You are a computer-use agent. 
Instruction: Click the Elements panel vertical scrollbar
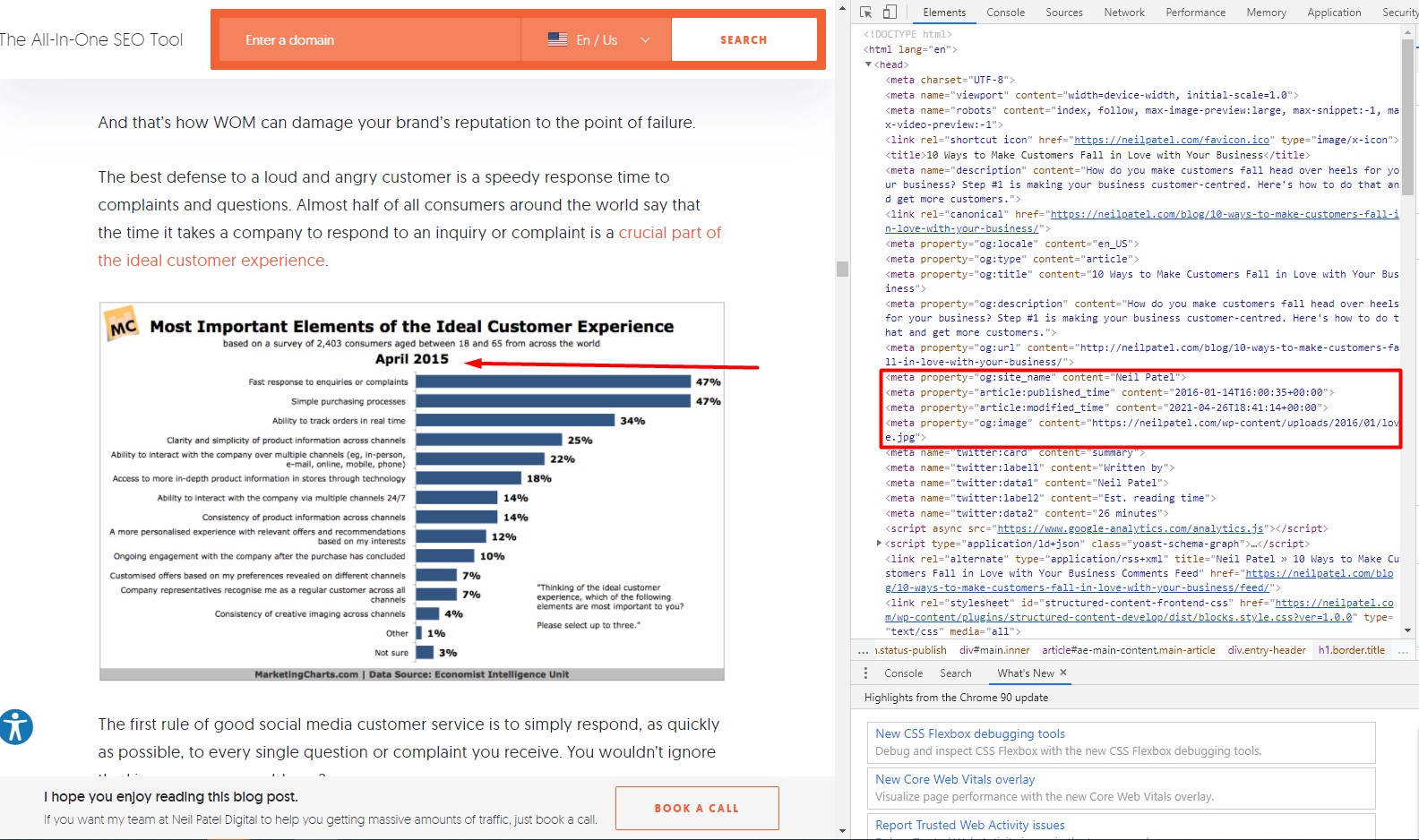click(x=1407, y=116)
